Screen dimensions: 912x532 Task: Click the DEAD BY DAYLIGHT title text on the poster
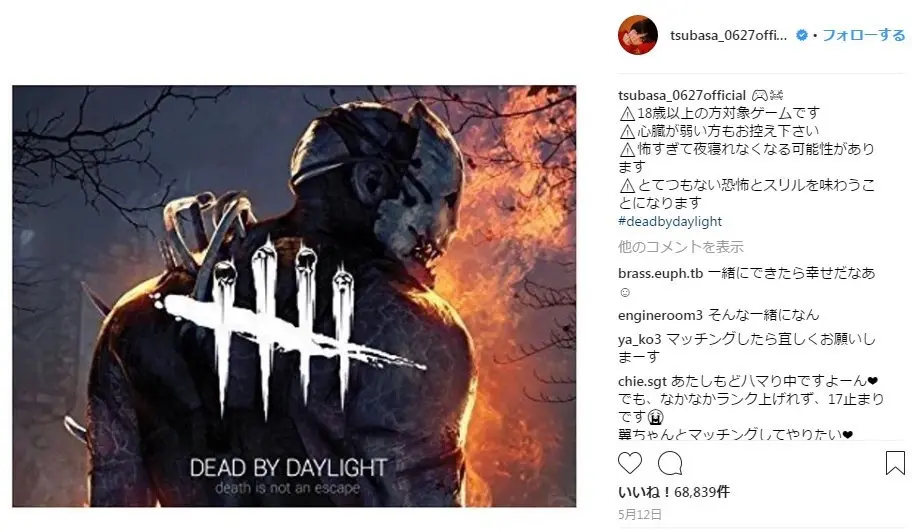(x=288, y=467)
